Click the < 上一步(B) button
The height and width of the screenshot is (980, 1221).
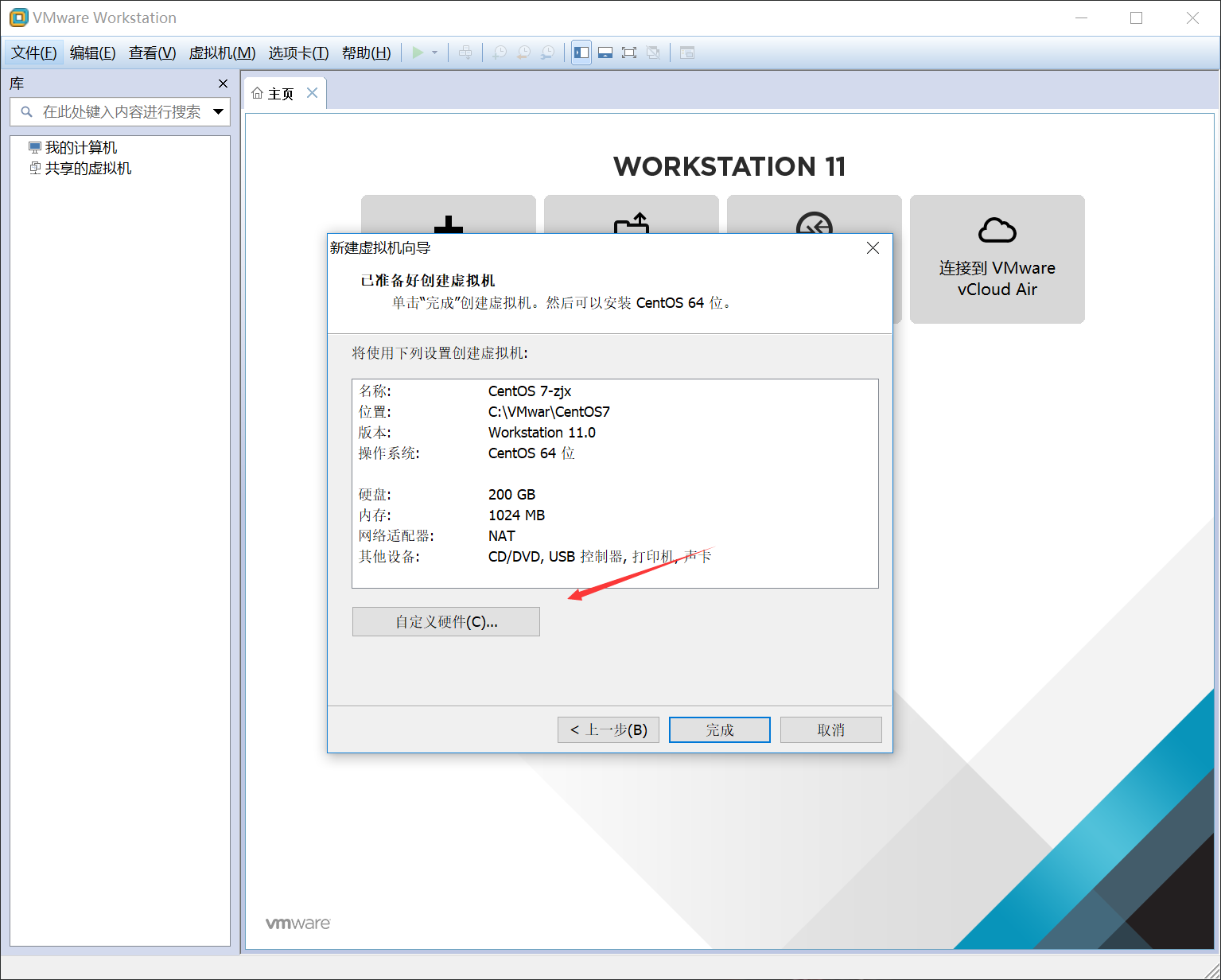point(609,730)
